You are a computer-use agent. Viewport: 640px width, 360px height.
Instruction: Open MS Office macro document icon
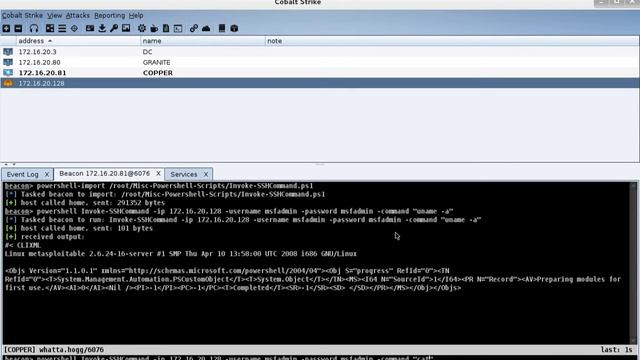[166, 29]
